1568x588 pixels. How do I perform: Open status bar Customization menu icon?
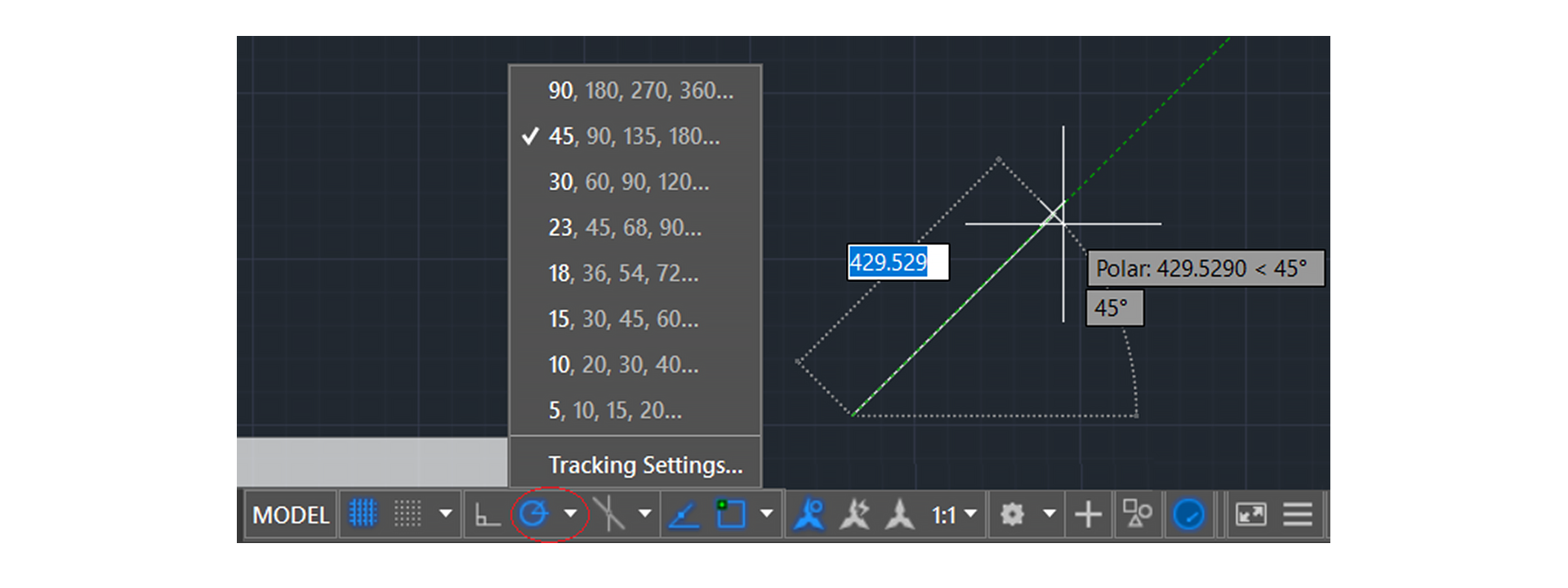click(x=1297, y=514)
